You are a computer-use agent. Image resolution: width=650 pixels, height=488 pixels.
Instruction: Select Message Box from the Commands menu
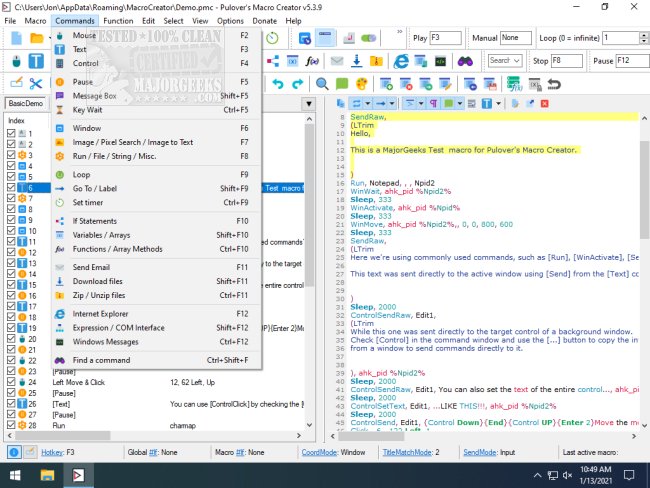157,96
